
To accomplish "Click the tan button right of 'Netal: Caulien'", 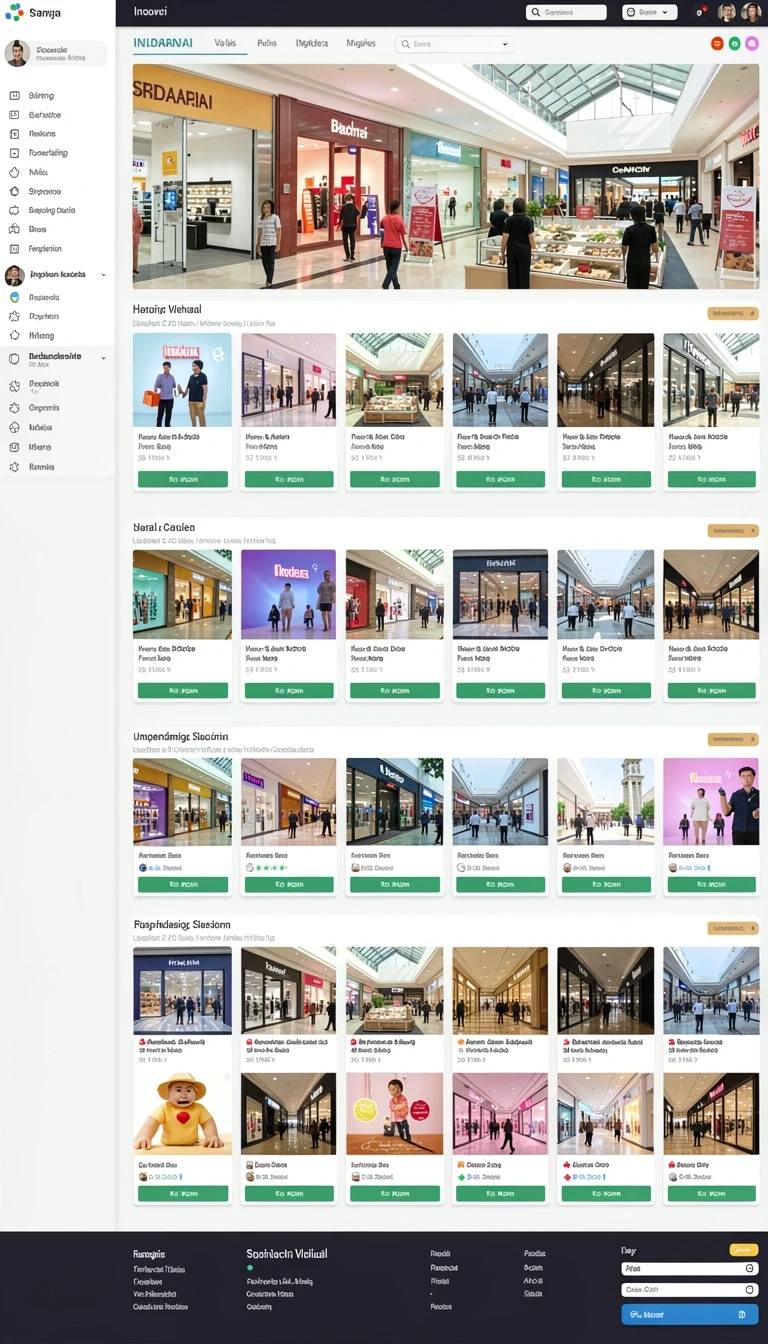I will pyautogui.click(x=733, y=531).
